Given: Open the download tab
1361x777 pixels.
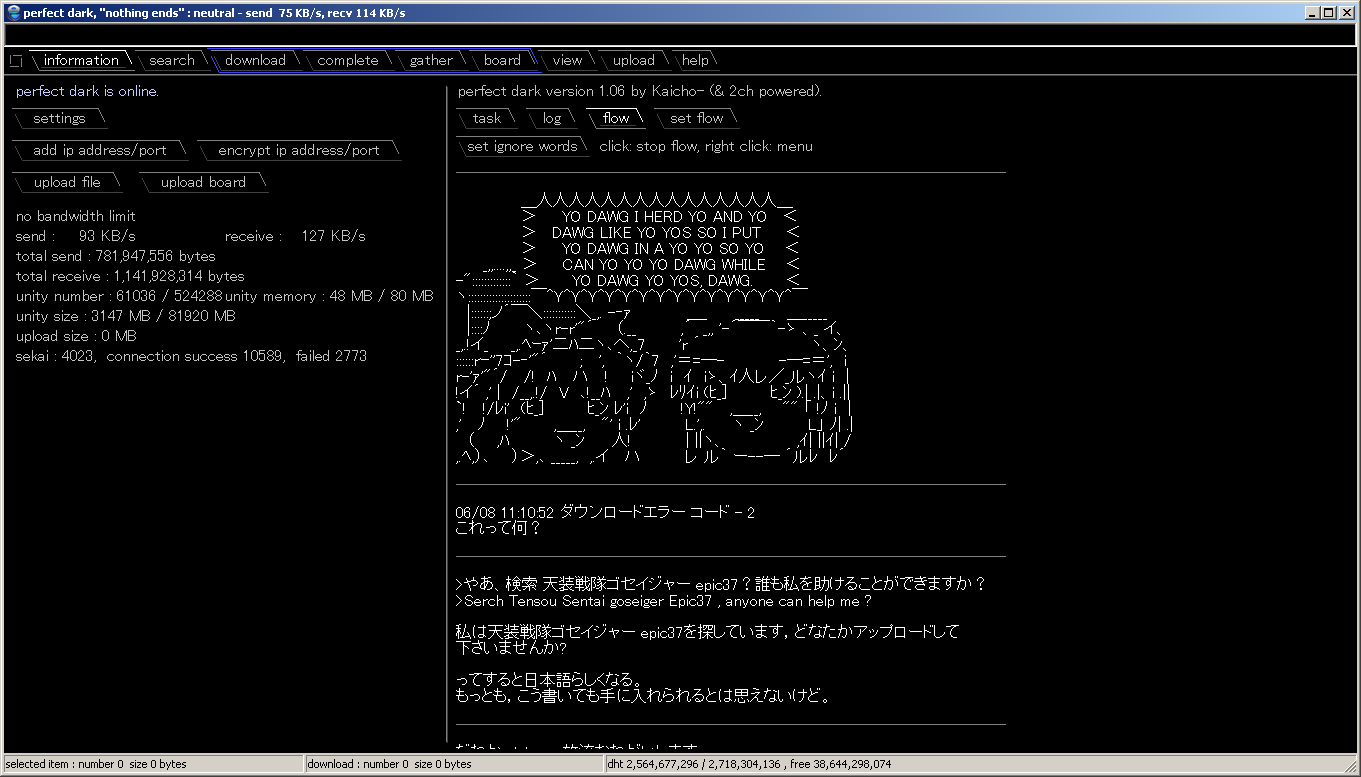Looking at the screenshot, I should click(x=255, y=60).
